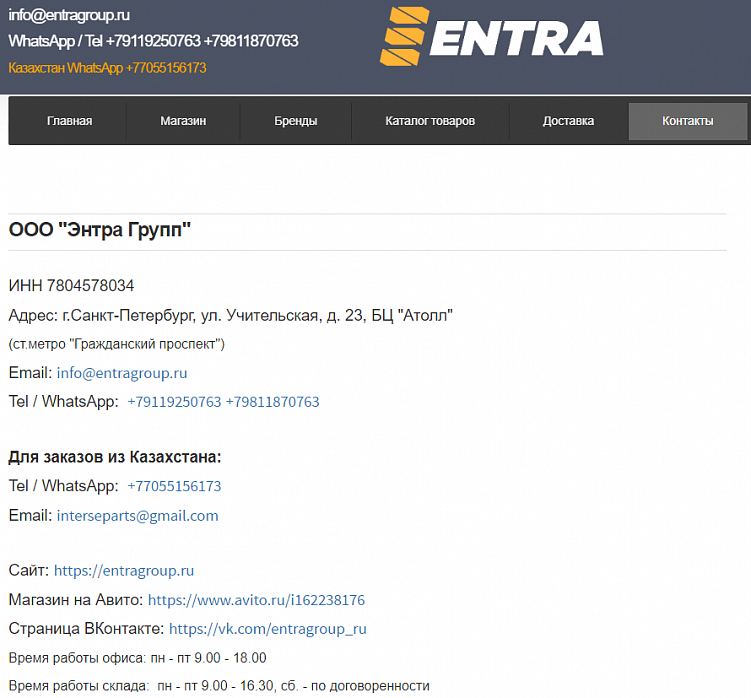The height and width of the screenshot is (698, 751).
Task: Open the vk.com/entragroup_ru link
Action: pyautogui.click(x=268, y=629)
